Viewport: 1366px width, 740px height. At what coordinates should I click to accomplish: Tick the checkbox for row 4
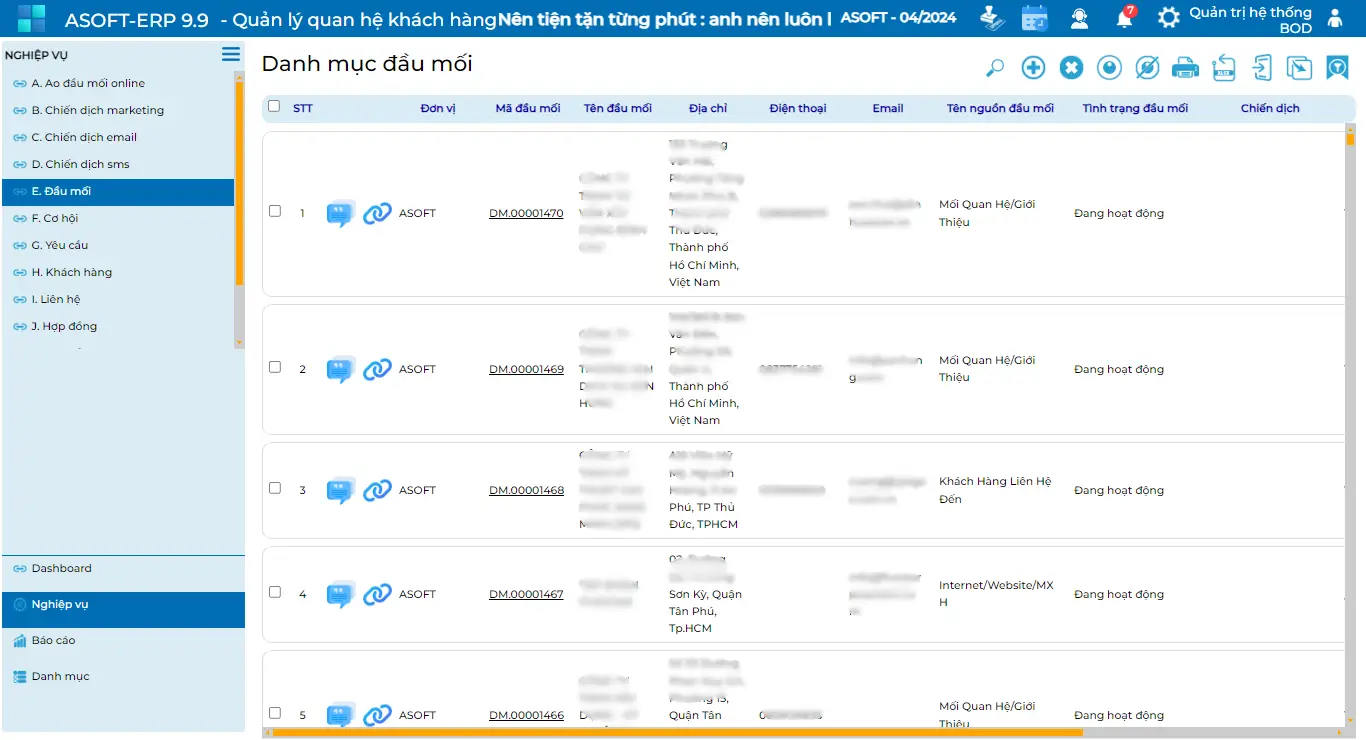coord(275,592)
